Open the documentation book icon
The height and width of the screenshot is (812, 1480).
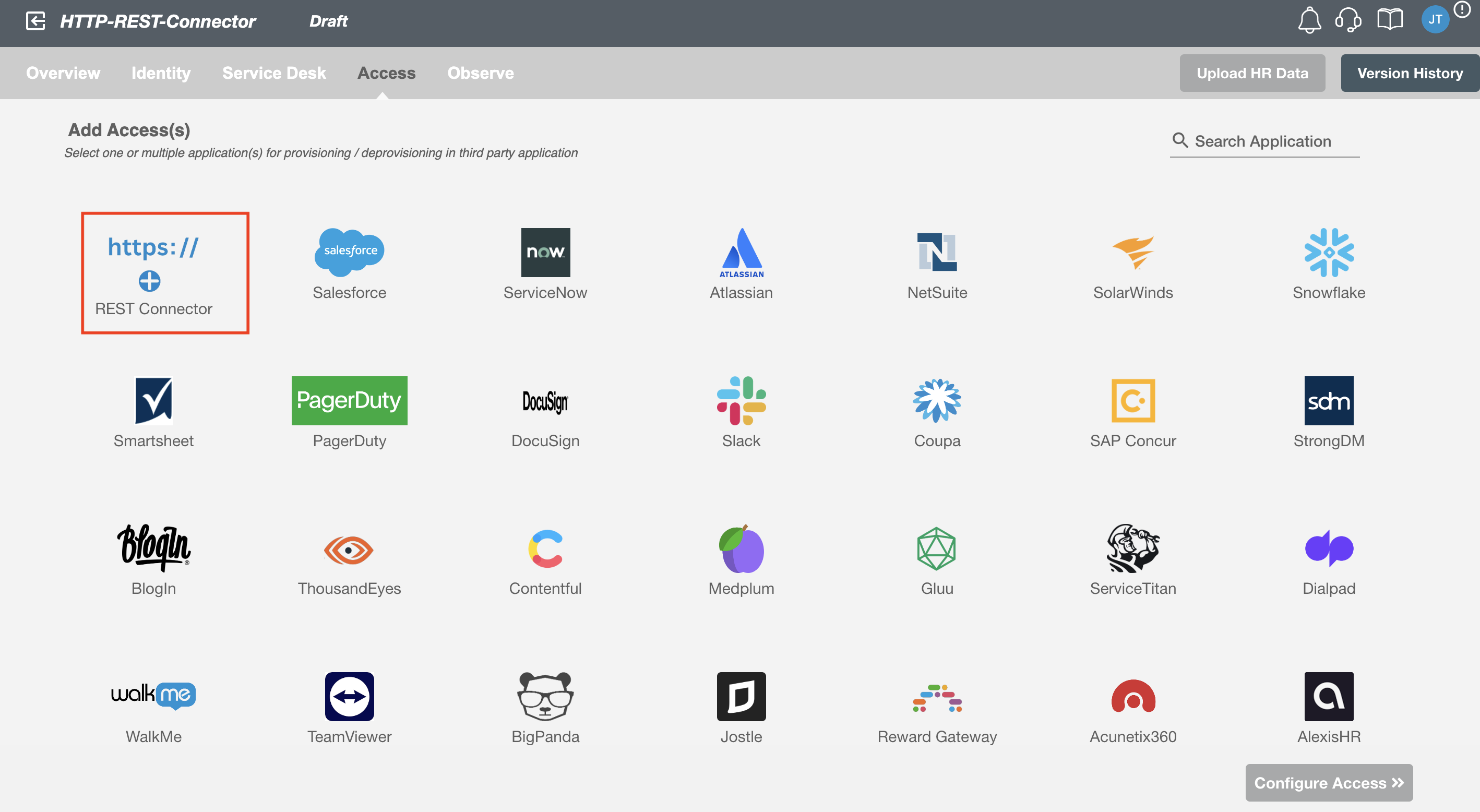click(1390, 20)
